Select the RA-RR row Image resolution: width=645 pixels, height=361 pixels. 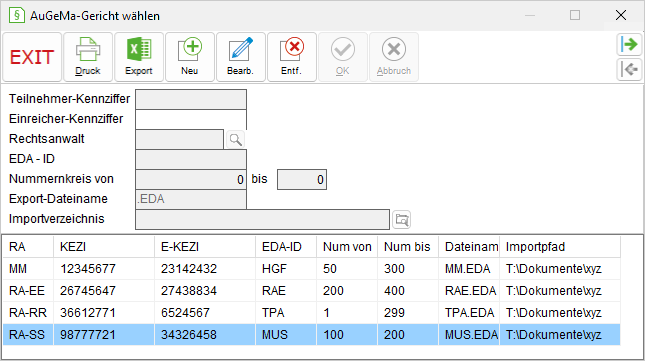coord(311,313)
